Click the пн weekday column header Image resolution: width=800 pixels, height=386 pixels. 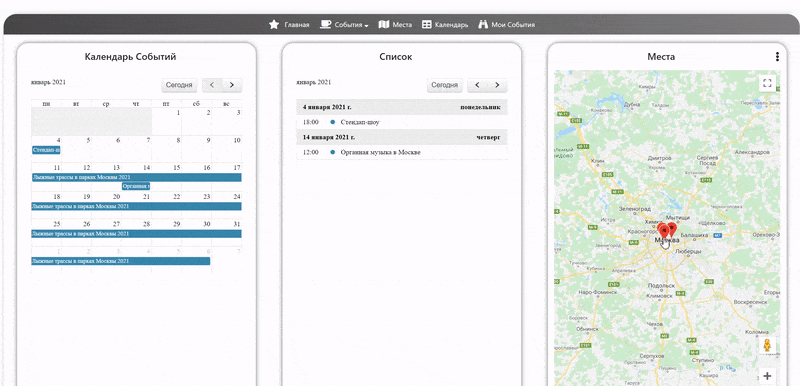46,104
